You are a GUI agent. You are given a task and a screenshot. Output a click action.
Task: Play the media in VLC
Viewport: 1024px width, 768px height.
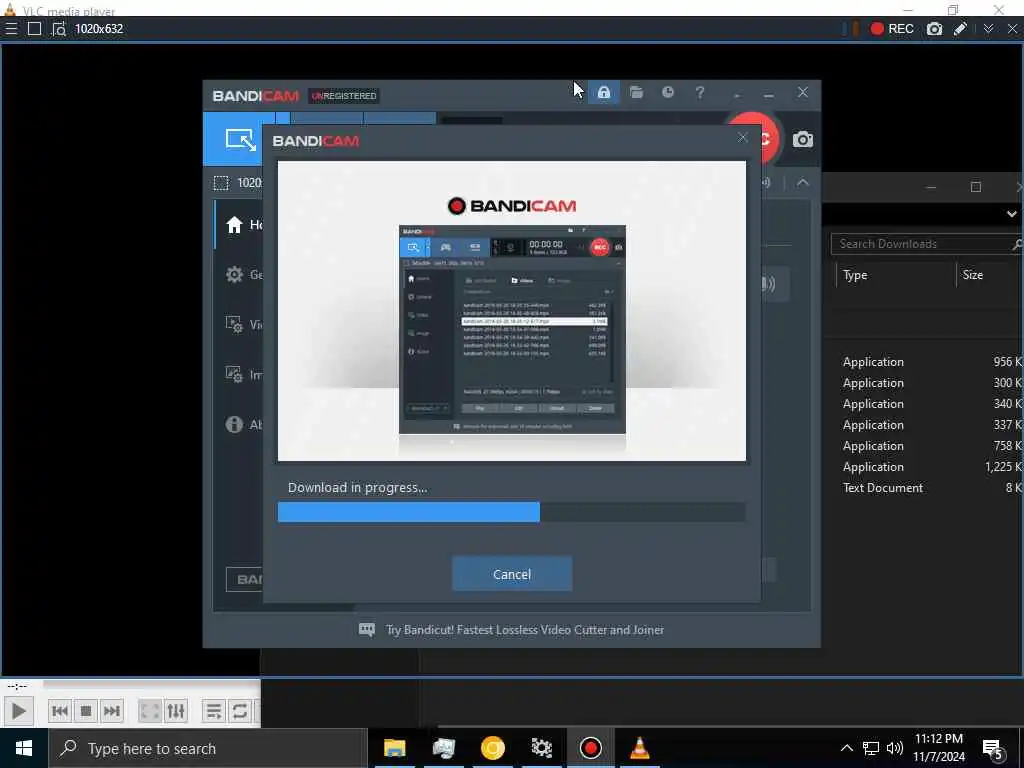pyautogui.click(x=18, y=711)
